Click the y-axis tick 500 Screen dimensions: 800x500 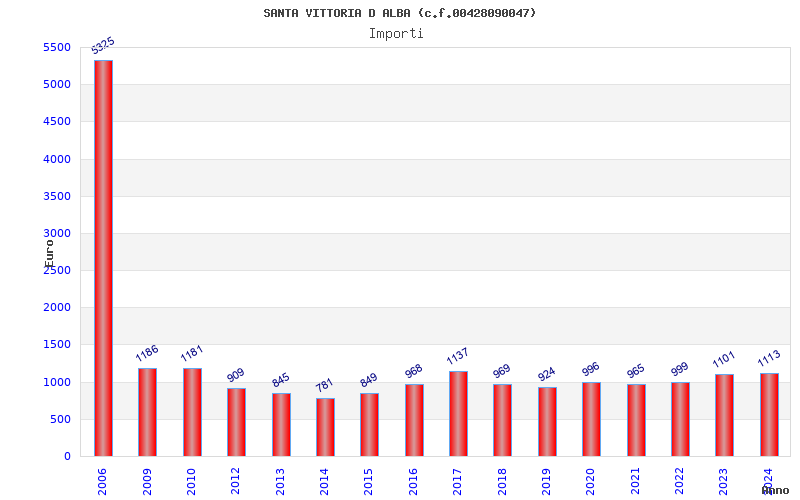point(60,419)
